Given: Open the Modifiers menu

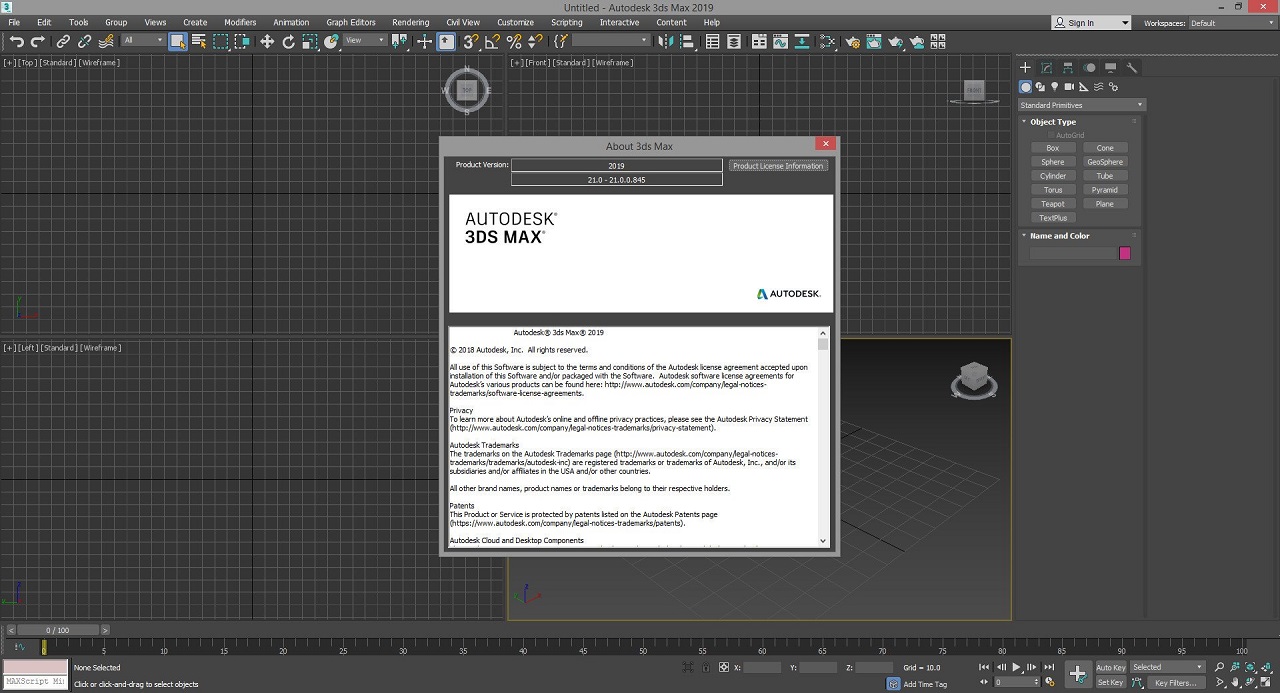Looking at the screenshot, I should tap(240, 22).
